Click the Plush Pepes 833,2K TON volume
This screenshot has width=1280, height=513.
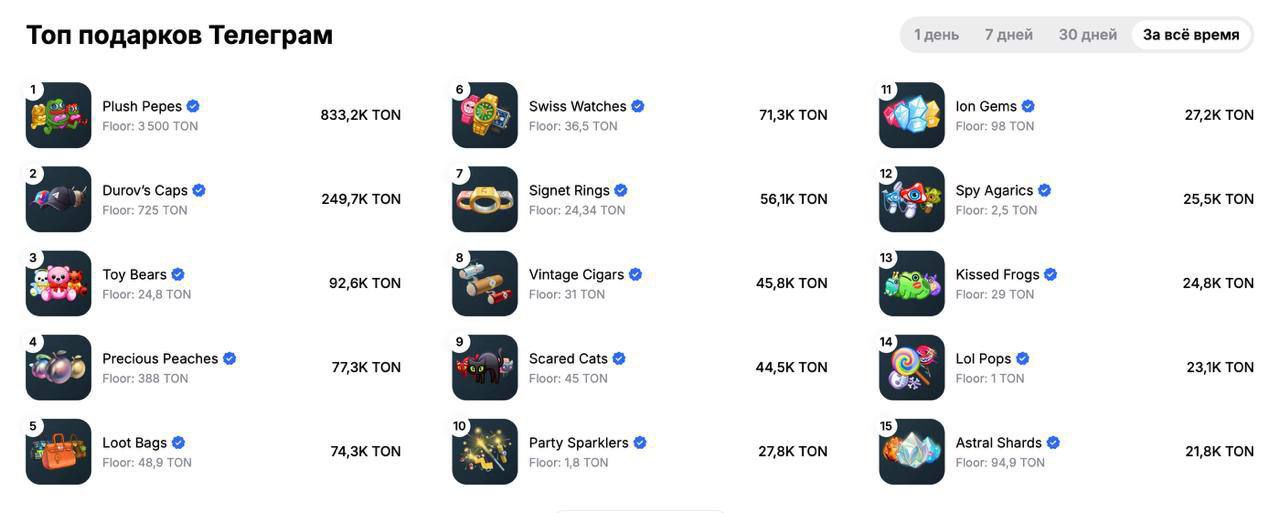click(361, 115)
